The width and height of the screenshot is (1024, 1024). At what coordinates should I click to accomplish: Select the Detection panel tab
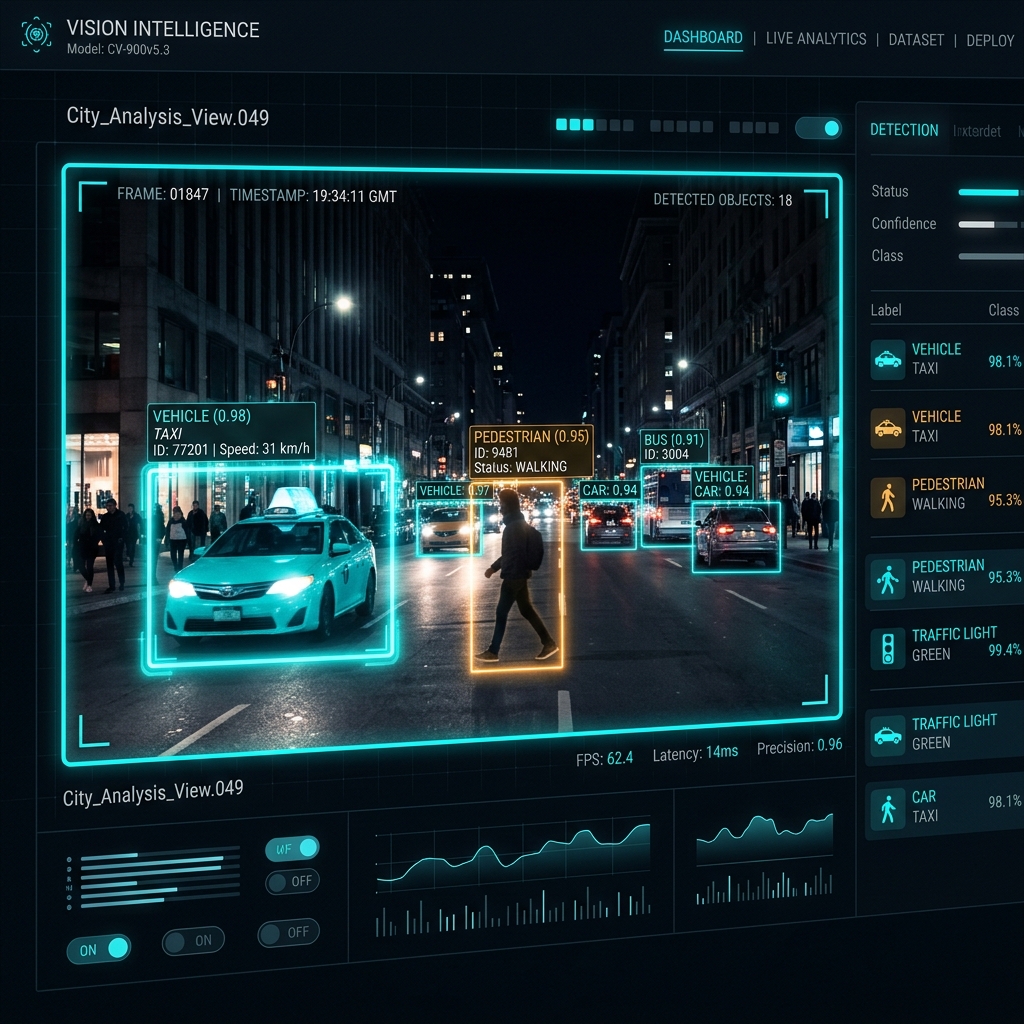point(904,130)
